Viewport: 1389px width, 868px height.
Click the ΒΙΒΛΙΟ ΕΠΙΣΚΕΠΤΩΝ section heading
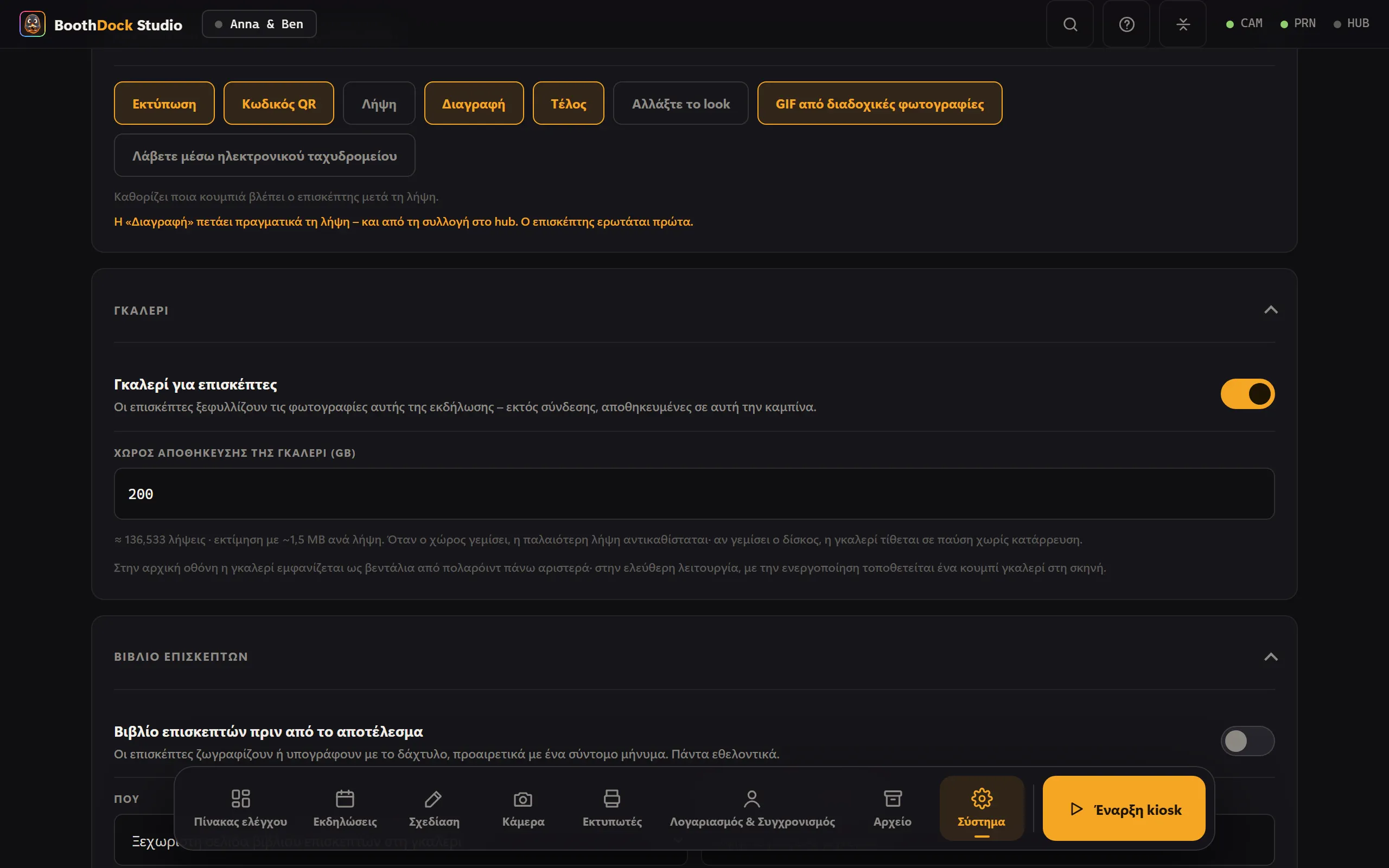point(181,657)
